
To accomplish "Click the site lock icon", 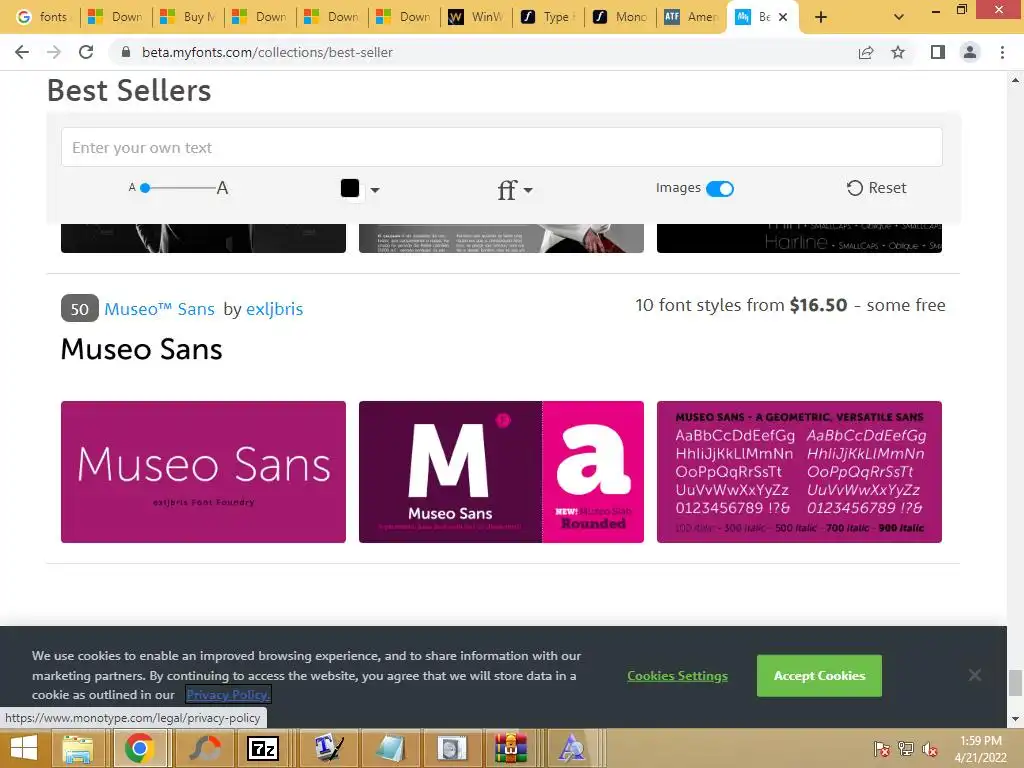I will (126, 52).
